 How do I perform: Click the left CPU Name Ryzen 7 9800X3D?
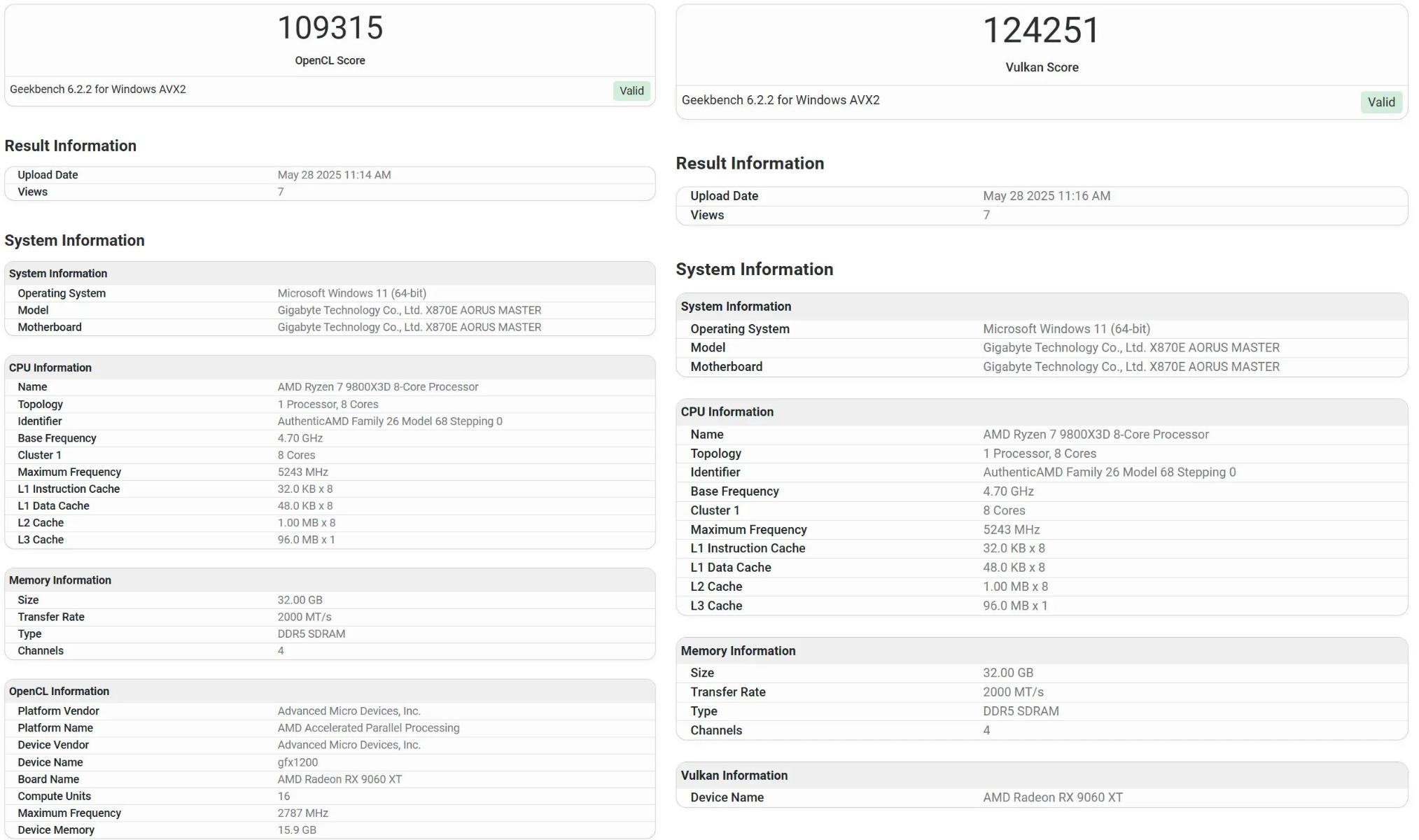point(377,386)
